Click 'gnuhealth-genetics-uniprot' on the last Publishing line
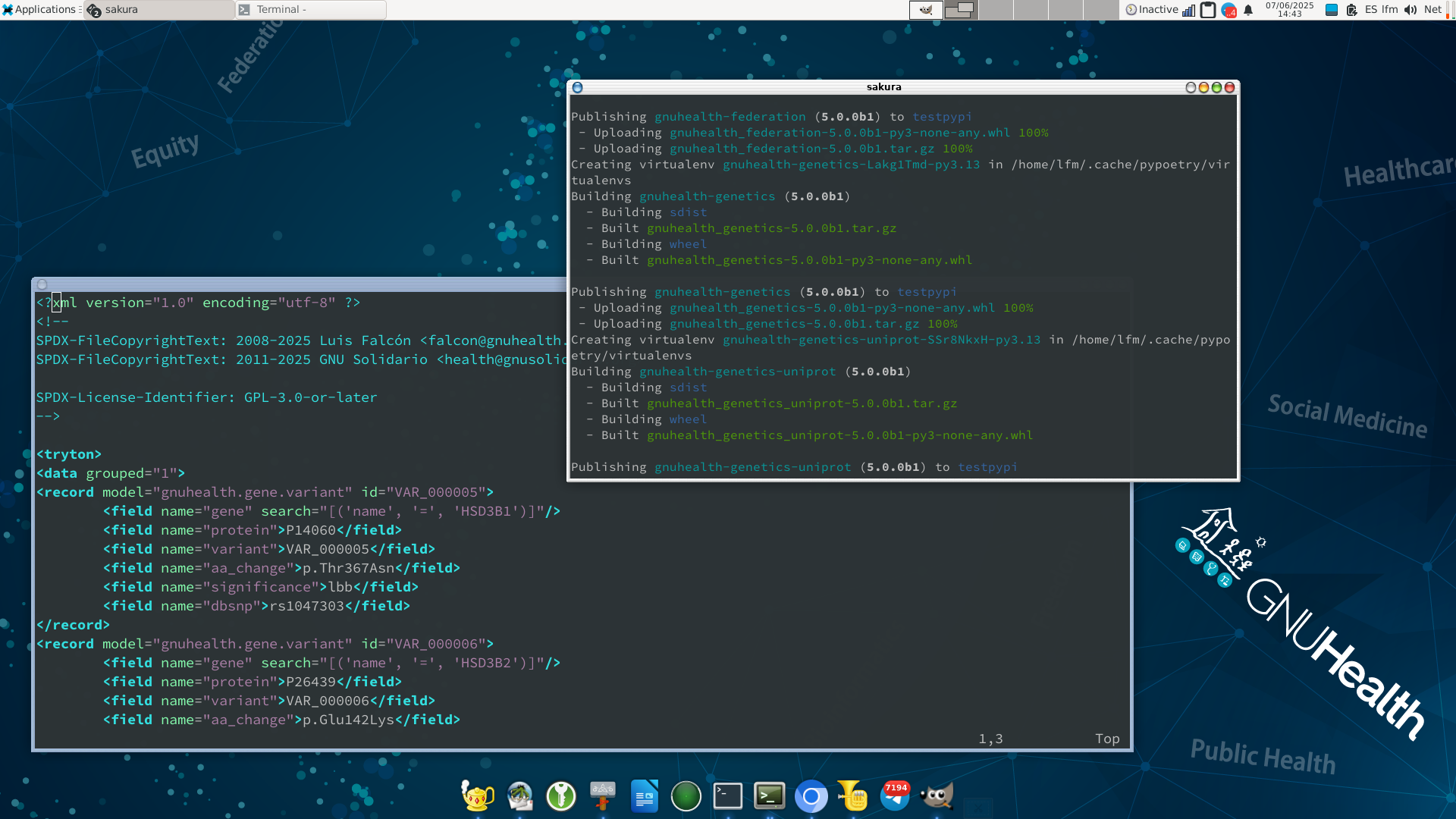The image size is (1456, 819). (x=752, y=467)
